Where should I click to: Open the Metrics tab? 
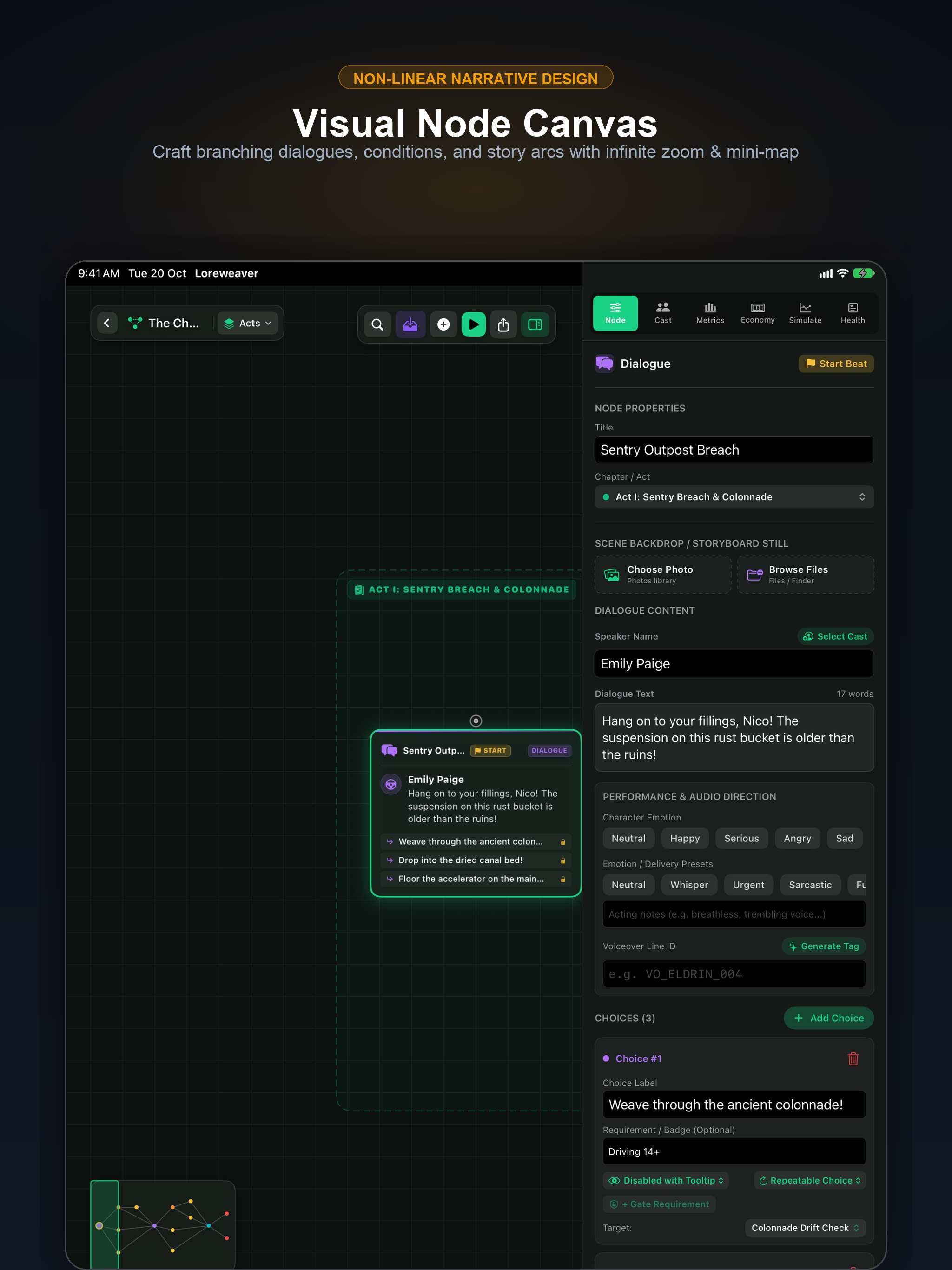click(x=710, y=313)
